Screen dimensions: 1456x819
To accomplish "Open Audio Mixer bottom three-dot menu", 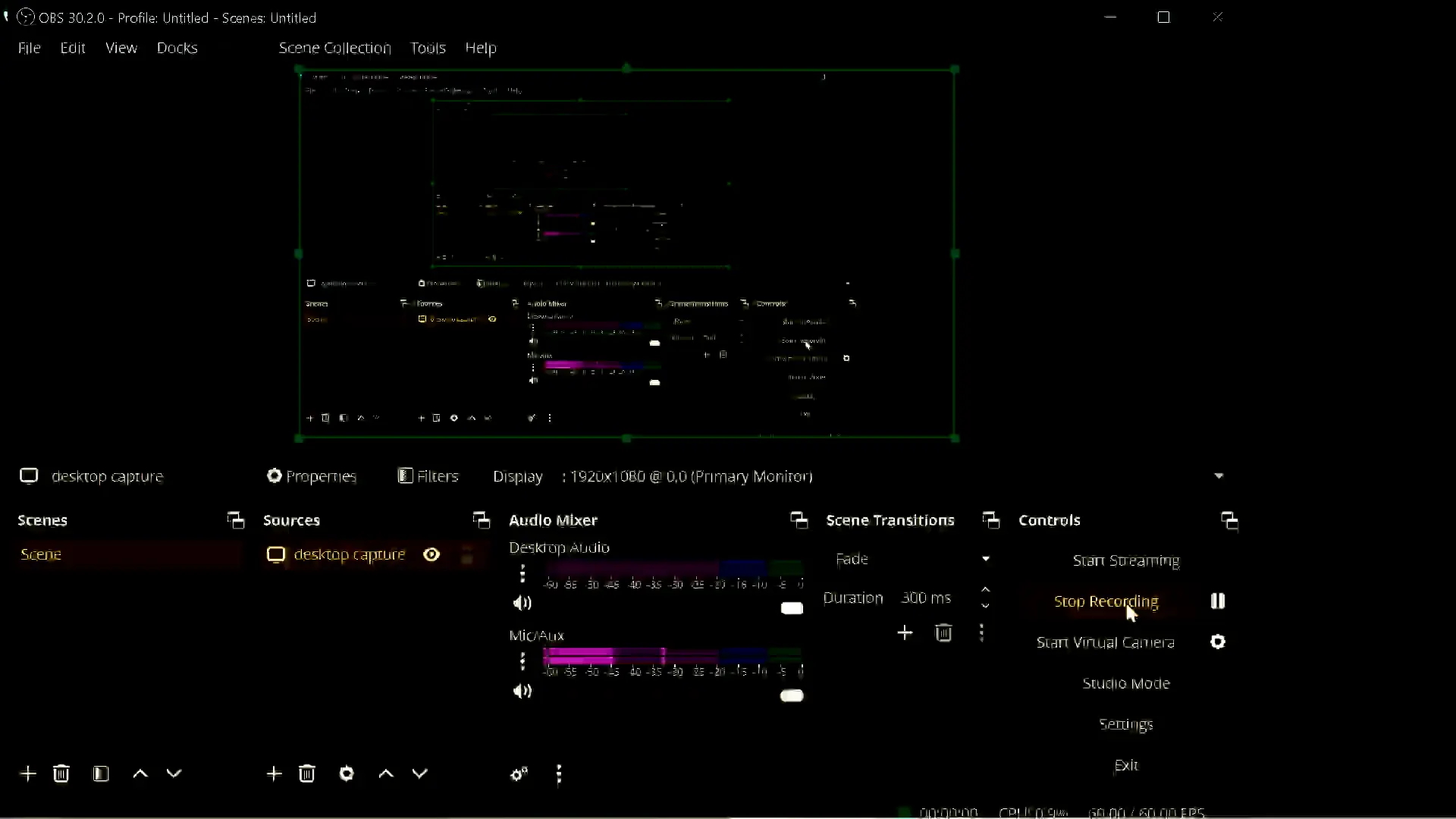I will (x=559, y=774).
